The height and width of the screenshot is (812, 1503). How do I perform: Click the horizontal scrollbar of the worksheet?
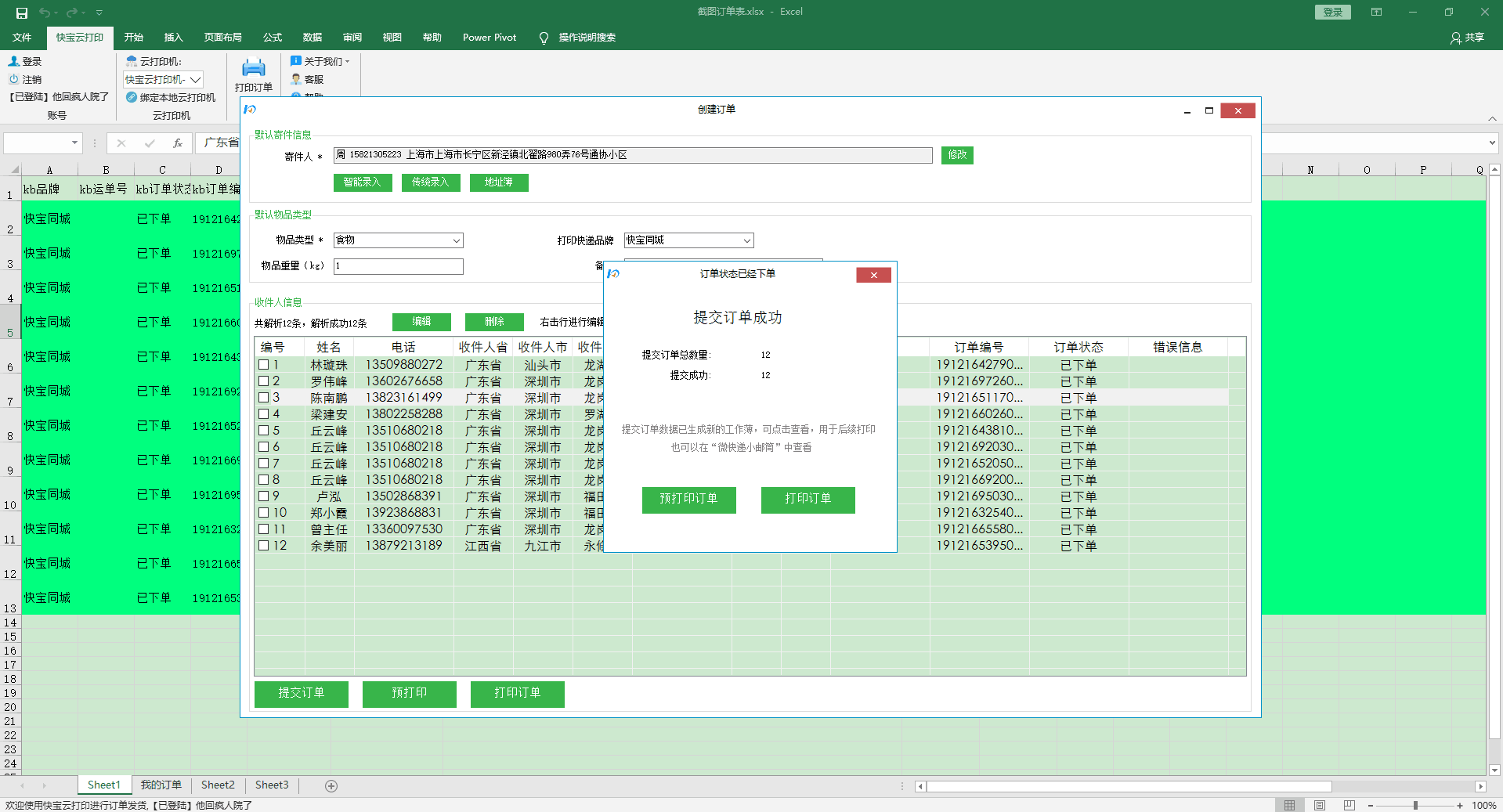(x=1128, y=786)
